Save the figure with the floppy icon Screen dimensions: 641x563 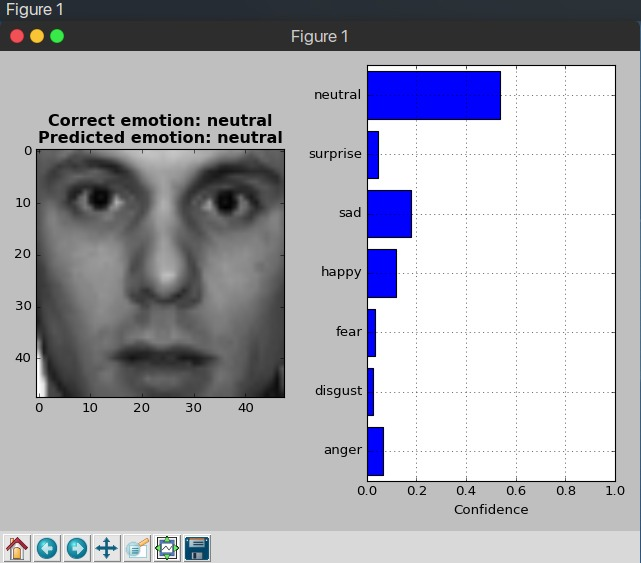[197, 548]
